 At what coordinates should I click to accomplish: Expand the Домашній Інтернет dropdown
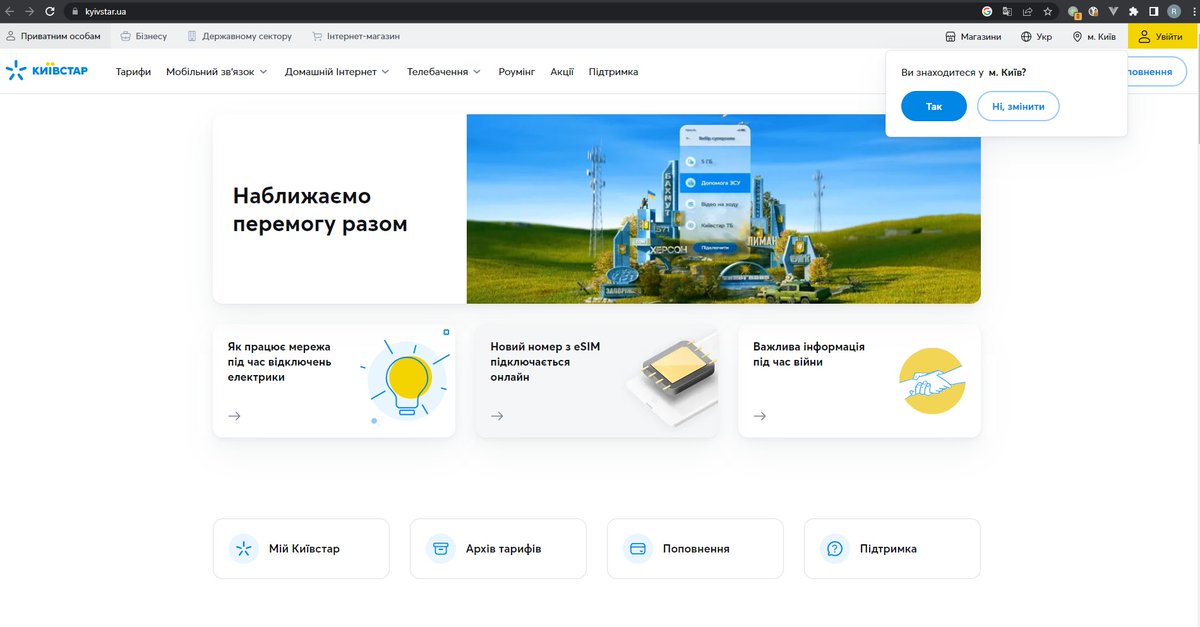click(x=337, y=72)
